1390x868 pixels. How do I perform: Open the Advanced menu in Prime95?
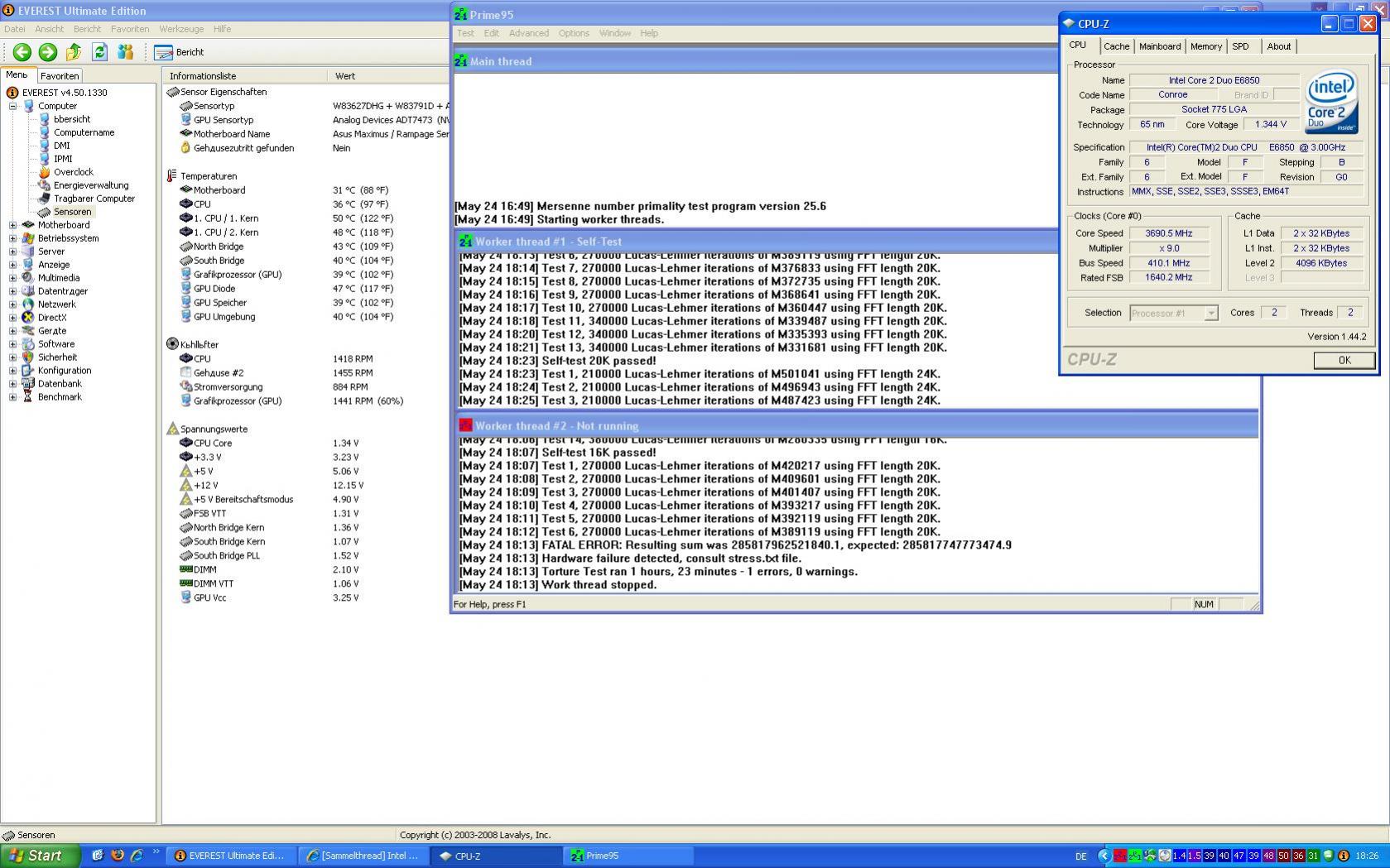coord(529,33)
